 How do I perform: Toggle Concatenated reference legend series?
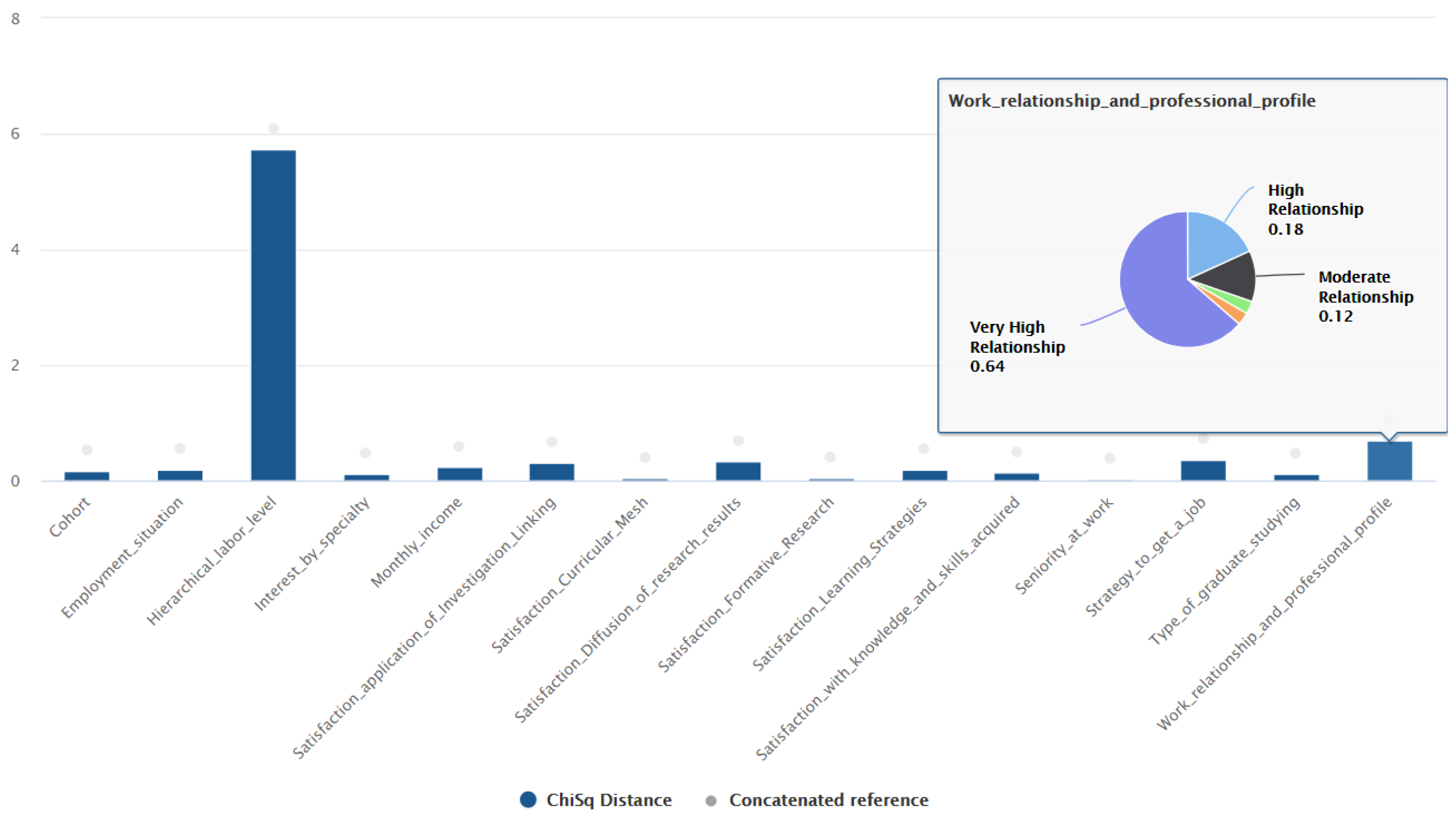click(828, 800)
